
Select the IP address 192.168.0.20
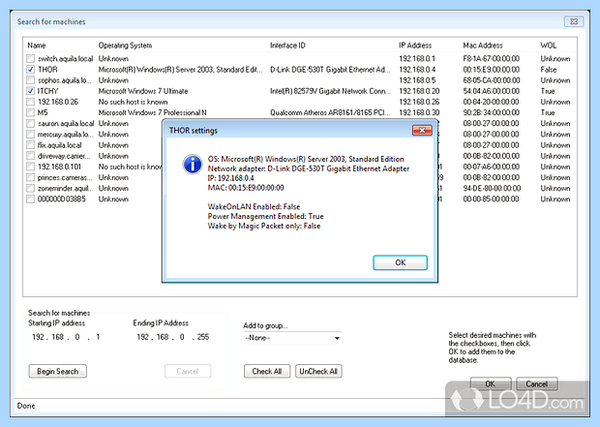pos(419,91)
